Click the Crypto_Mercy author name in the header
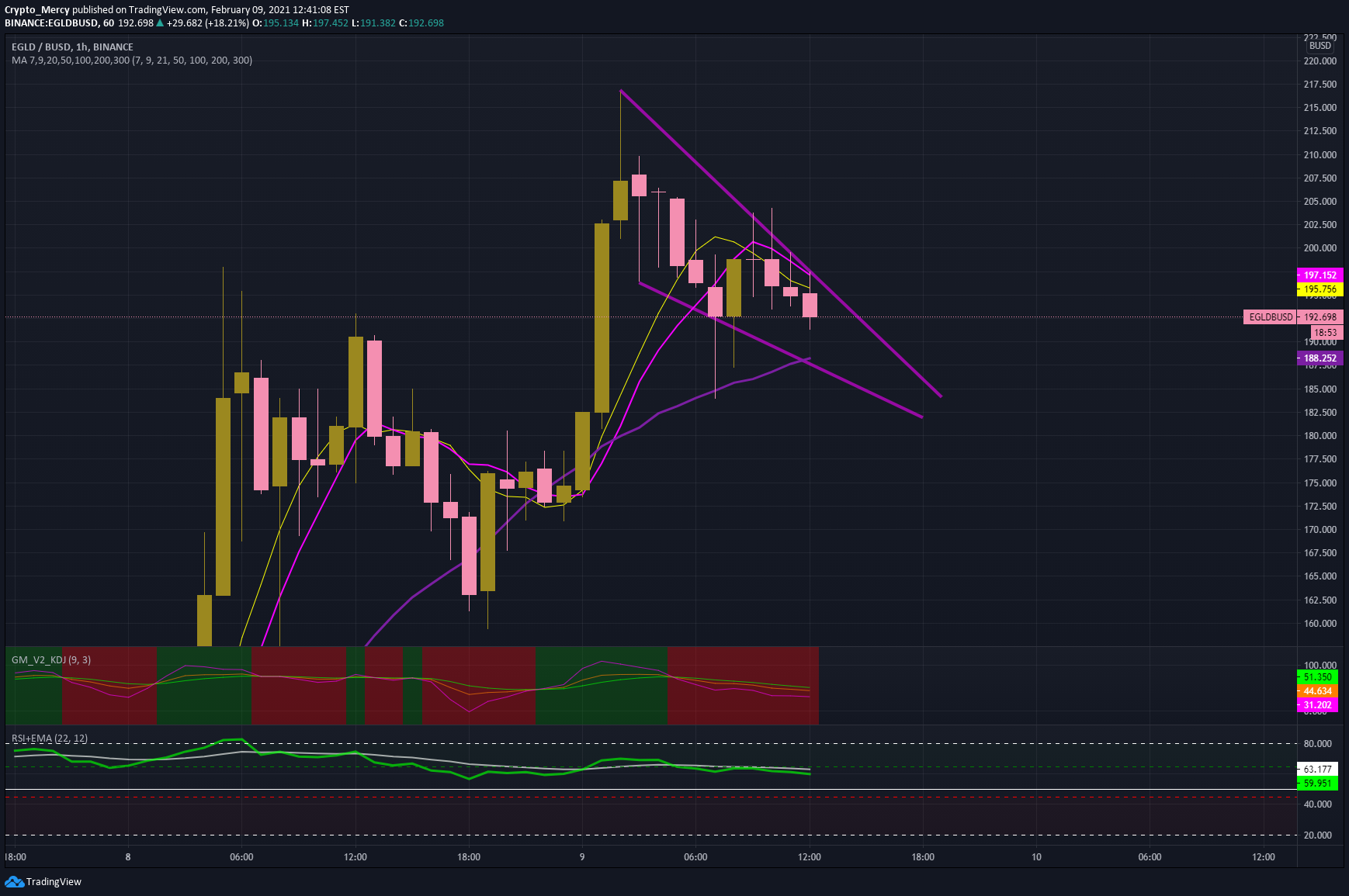Screen dimensions: 1349x896 pos(37,10)
